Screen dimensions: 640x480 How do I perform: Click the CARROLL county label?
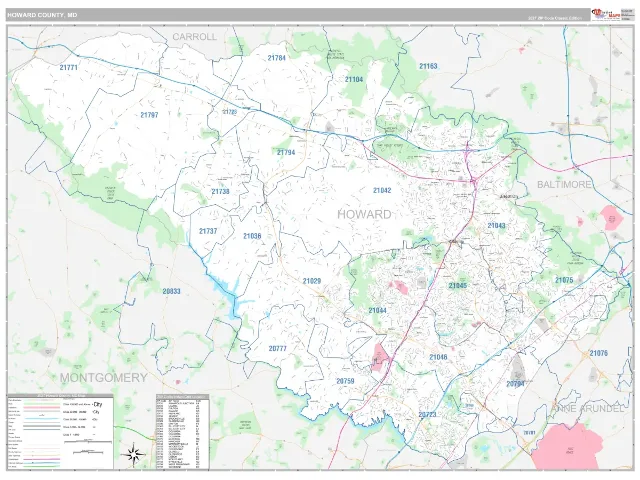pyautogui.click(x=195, y=37)
